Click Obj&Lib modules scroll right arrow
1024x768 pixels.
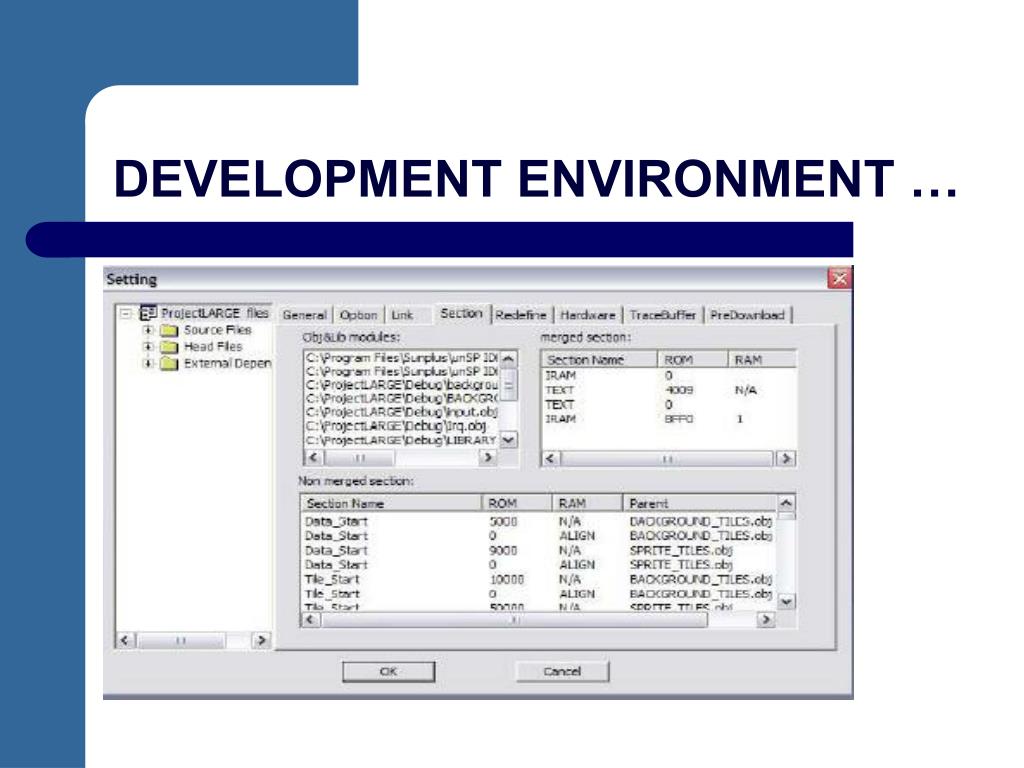coord(487,457)
